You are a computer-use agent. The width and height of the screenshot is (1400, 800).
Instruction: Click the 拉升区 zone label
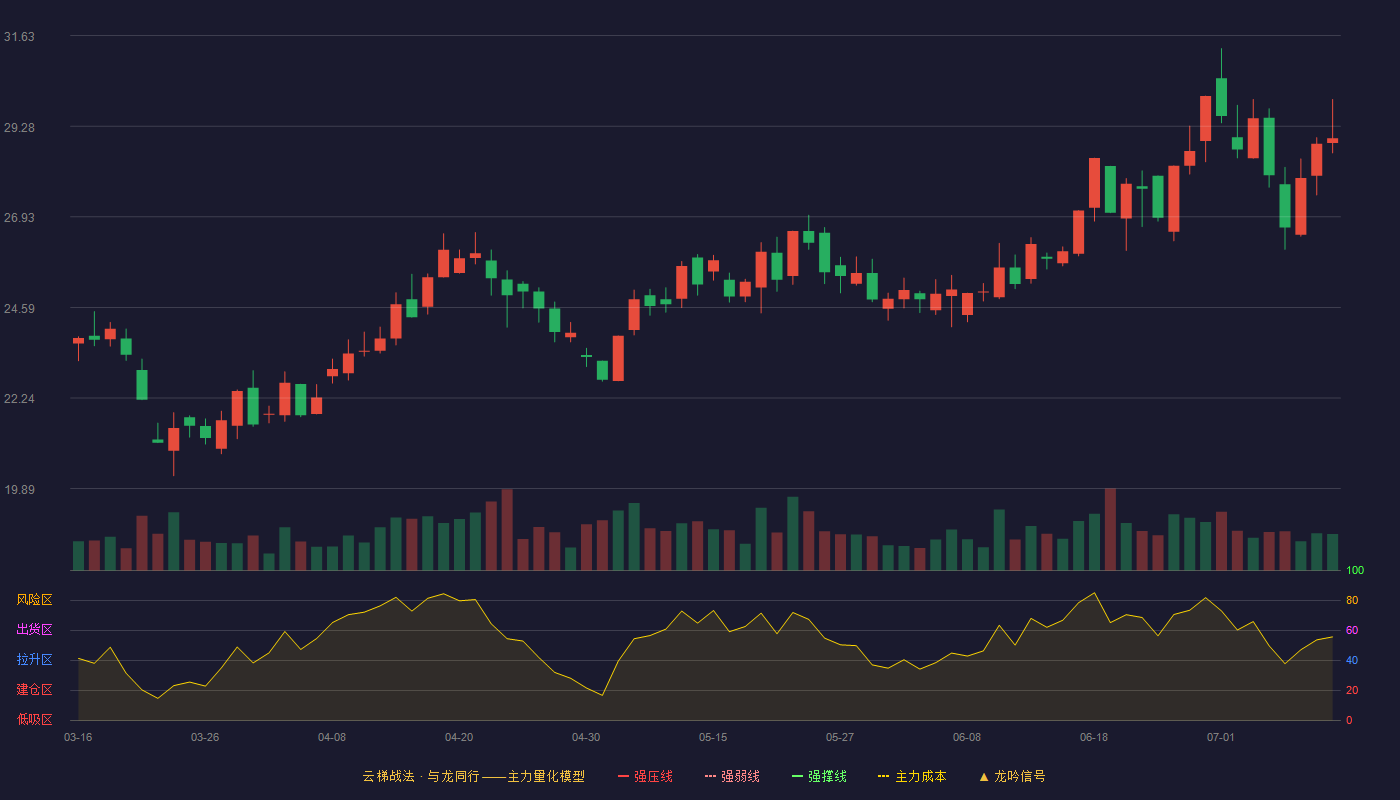34,660
